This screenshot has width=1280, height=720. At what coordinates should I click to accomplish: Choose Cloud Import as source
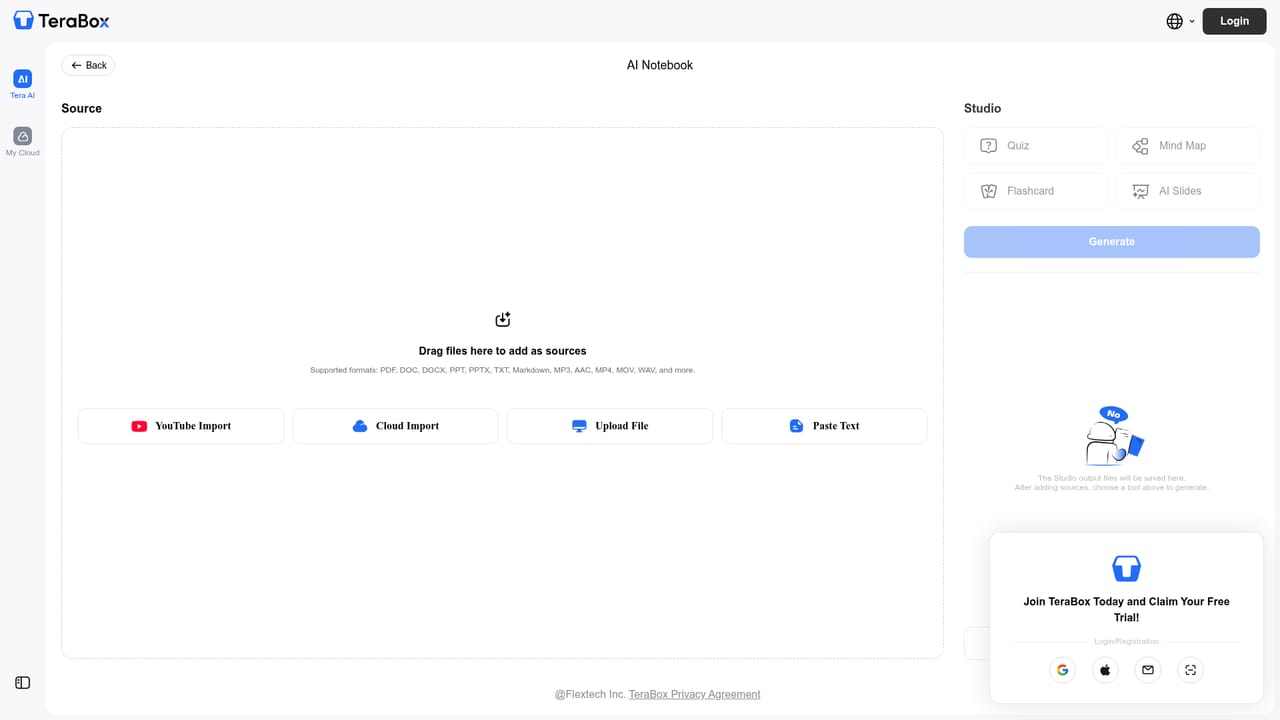click(x=395, y=426)
